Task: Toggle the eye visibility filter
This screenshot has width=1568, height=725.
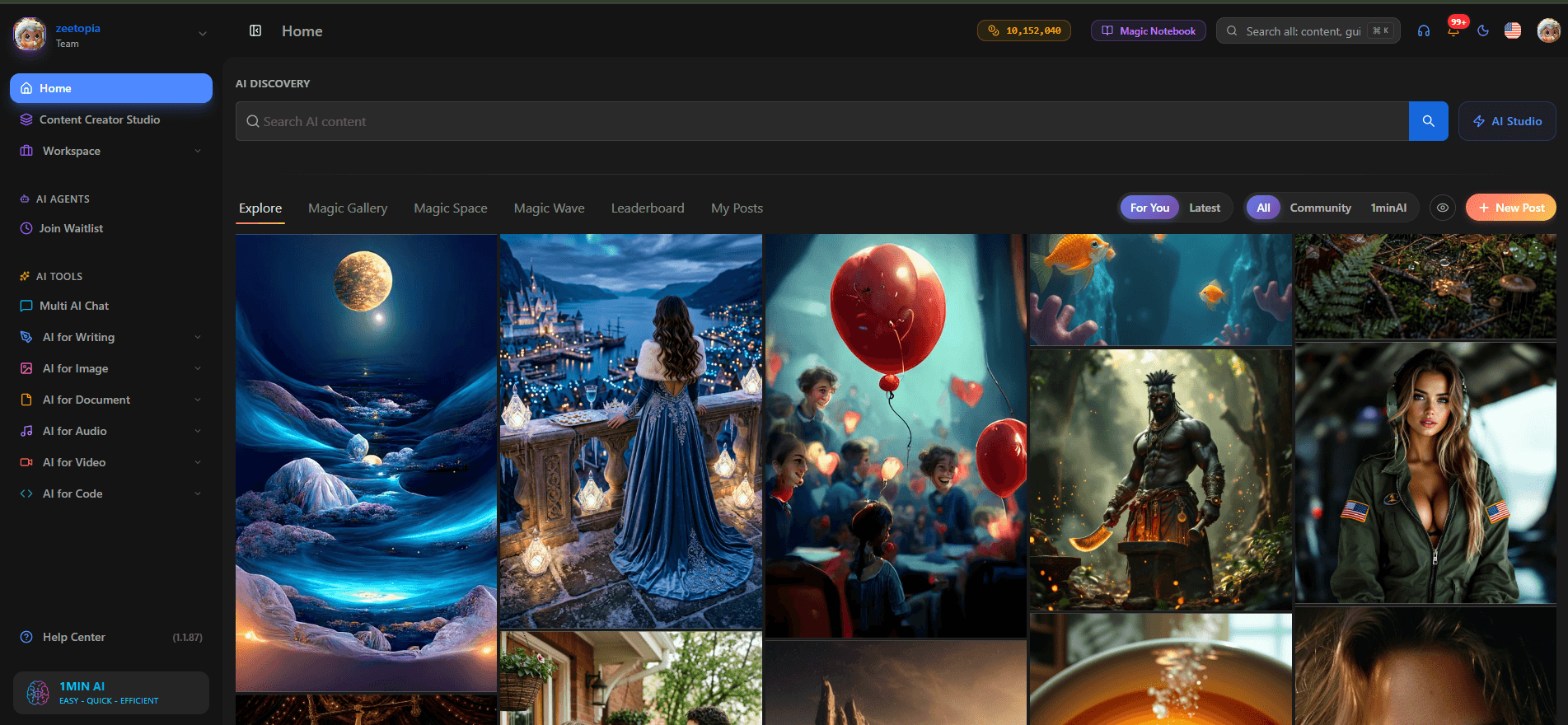Action: (1443, 208)
